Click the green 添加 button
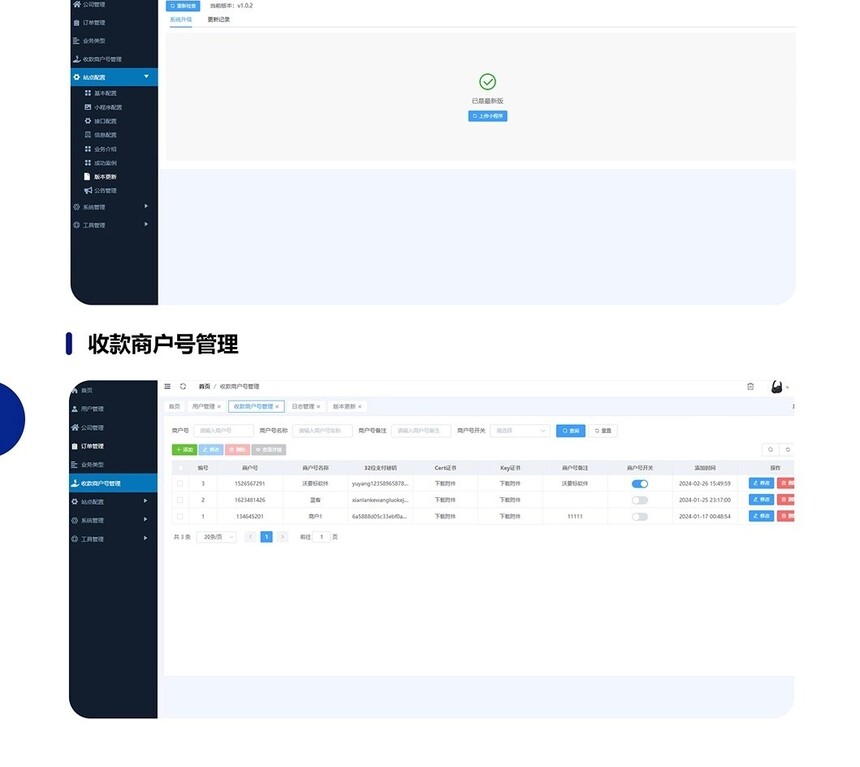This screenshot has height=767, width=860. (x=184, y=449)
